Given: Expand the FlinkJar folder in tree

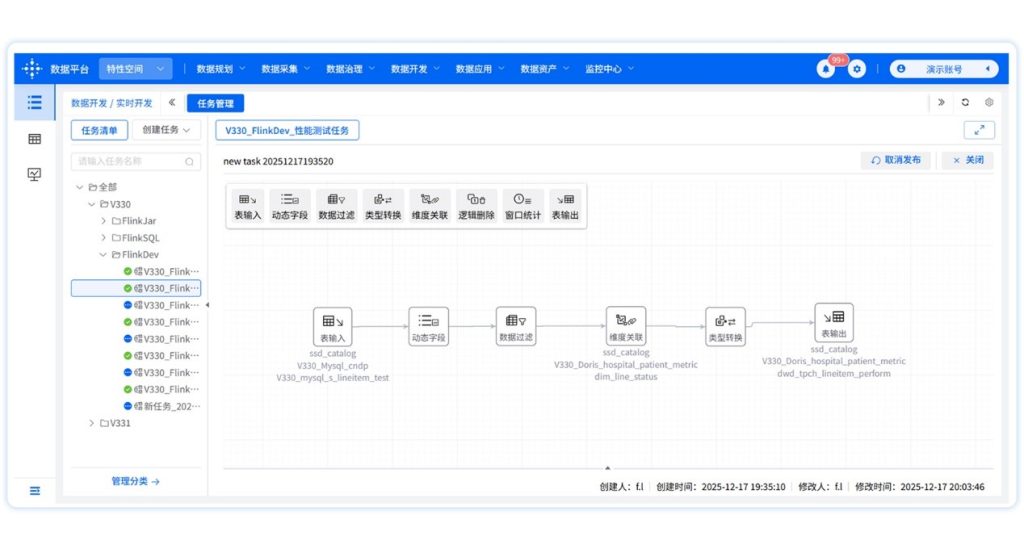Looking at the screenshot, I should coord(103,221).
